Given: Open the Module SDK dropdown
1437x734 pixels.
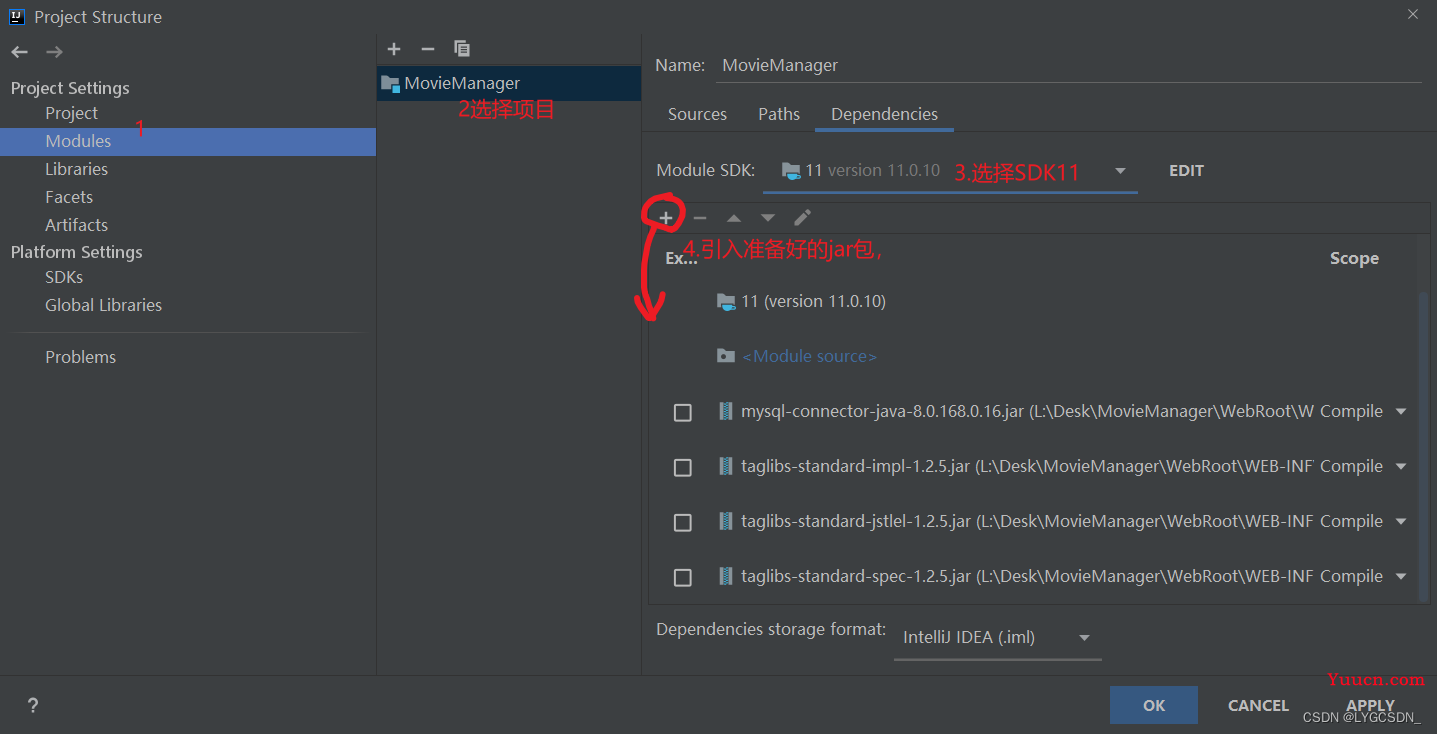Looking at the screenshot, I should (1120, 171).
